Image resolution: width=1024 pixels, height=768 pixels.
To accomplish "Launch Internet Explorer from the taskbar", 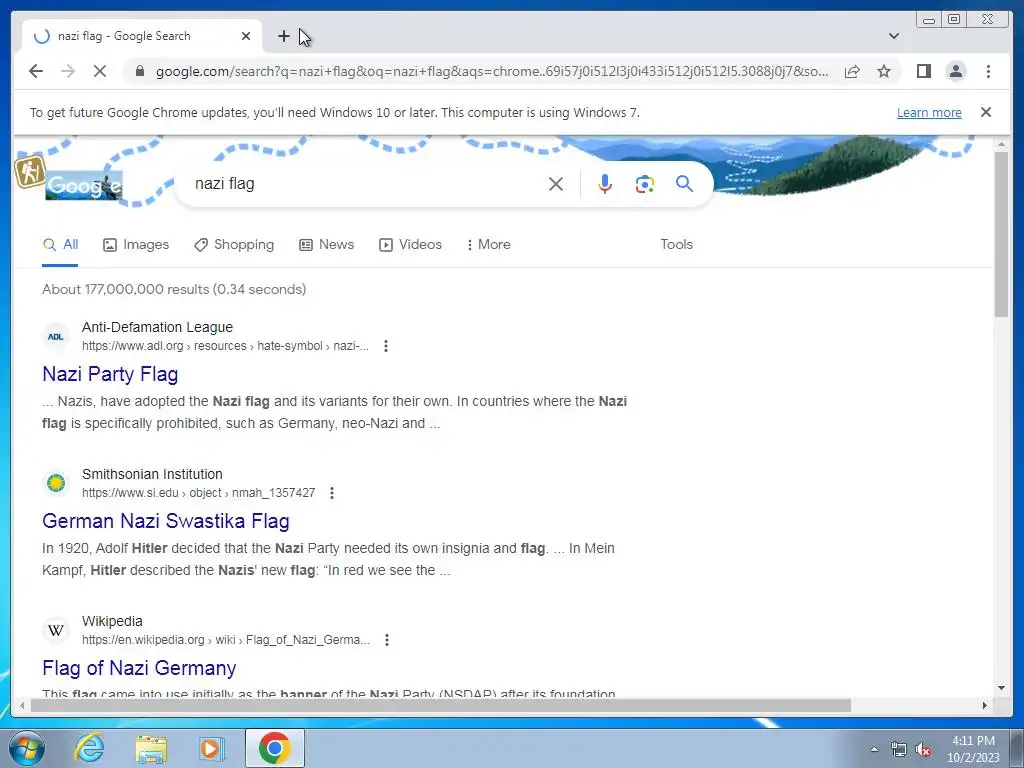I will click(x=89, y=748).
